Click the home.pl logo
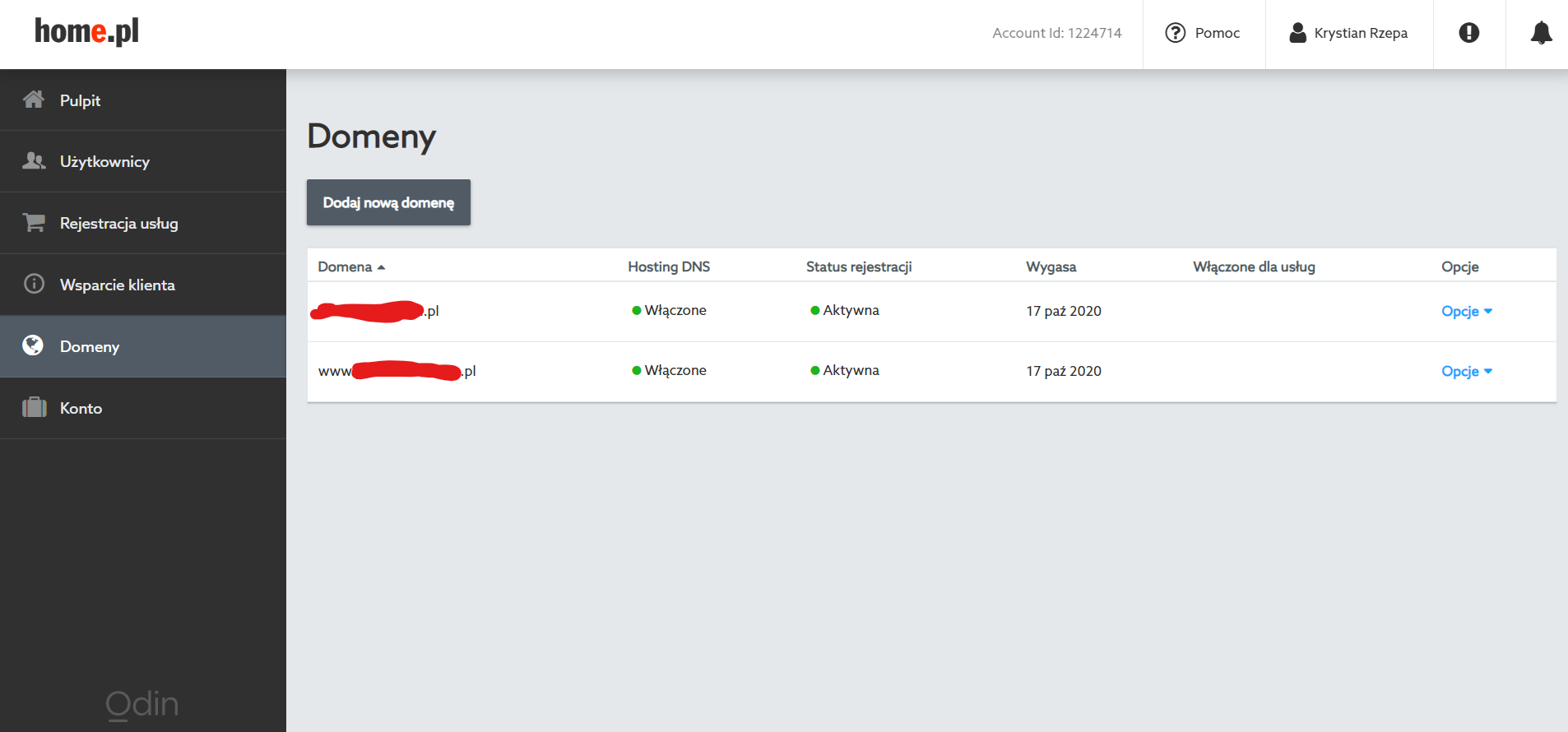 [x=86, y=31]
